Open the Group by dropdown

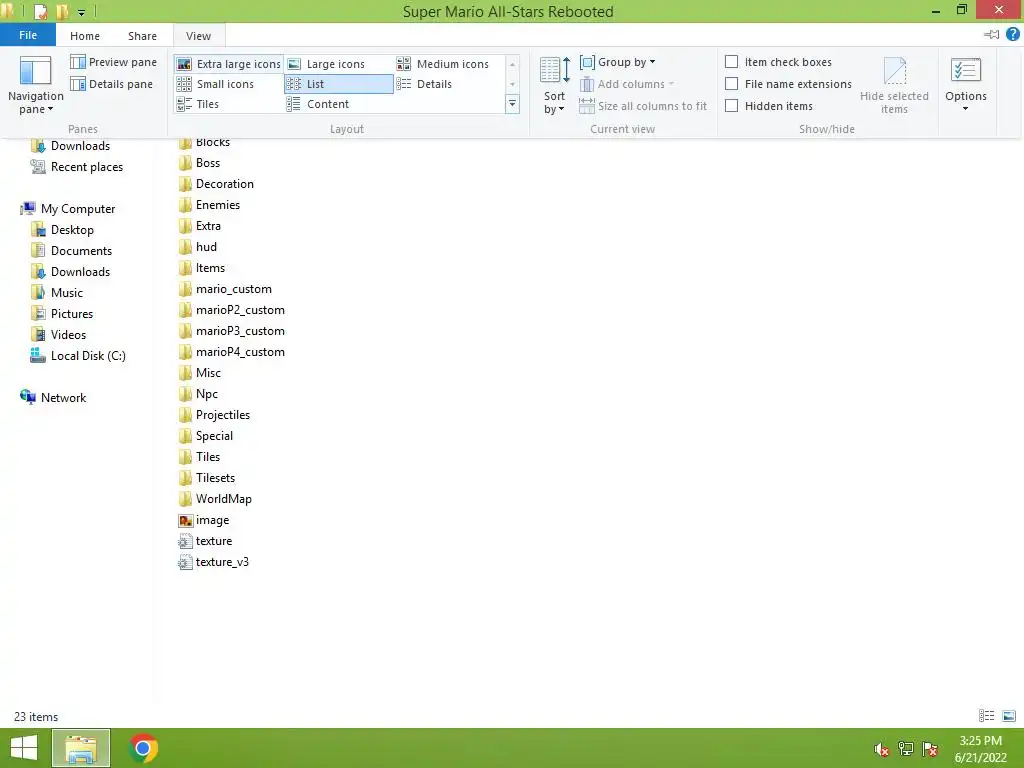618,62
